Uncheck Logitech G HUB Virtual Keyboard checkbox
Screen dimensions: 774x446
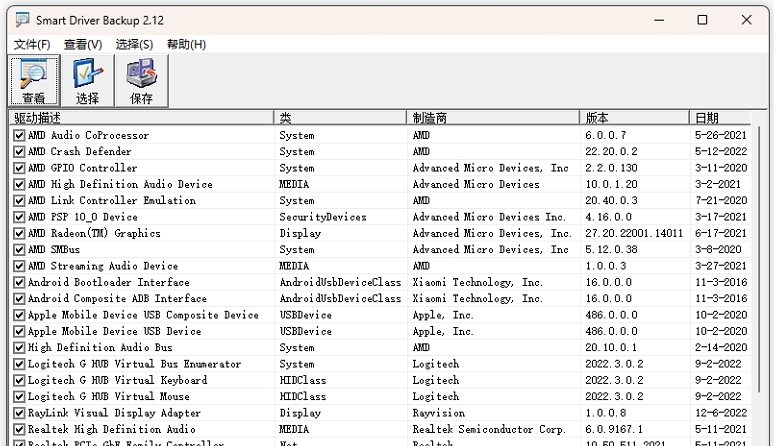pos(19,380)
